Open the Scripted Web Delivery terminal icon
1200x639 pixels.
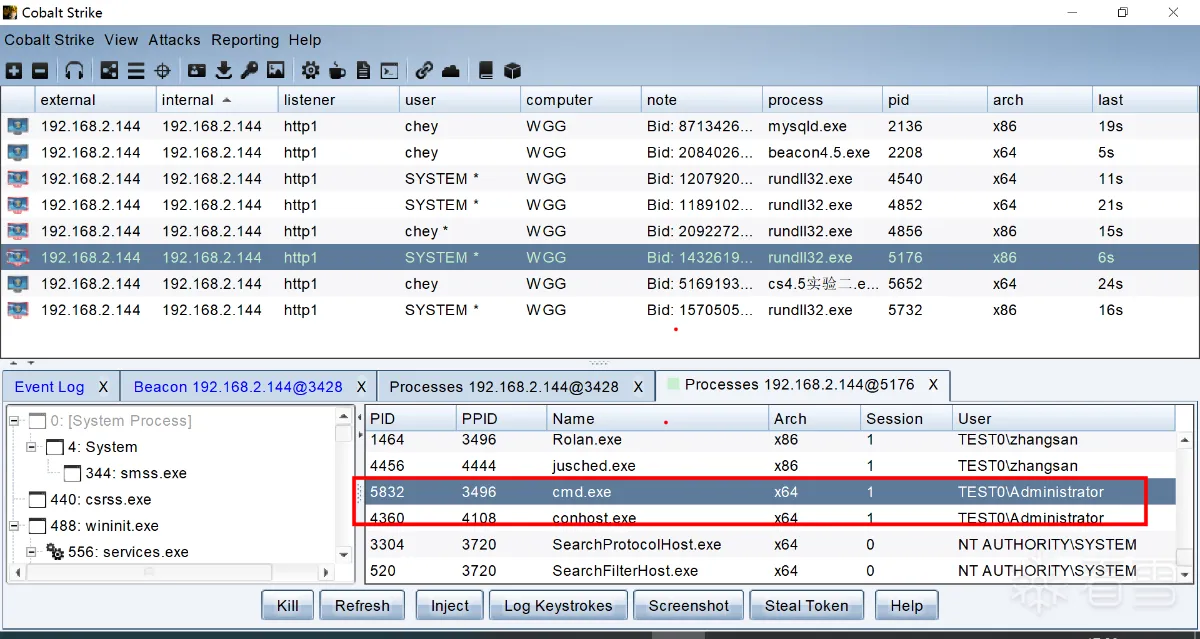point(390,71)
